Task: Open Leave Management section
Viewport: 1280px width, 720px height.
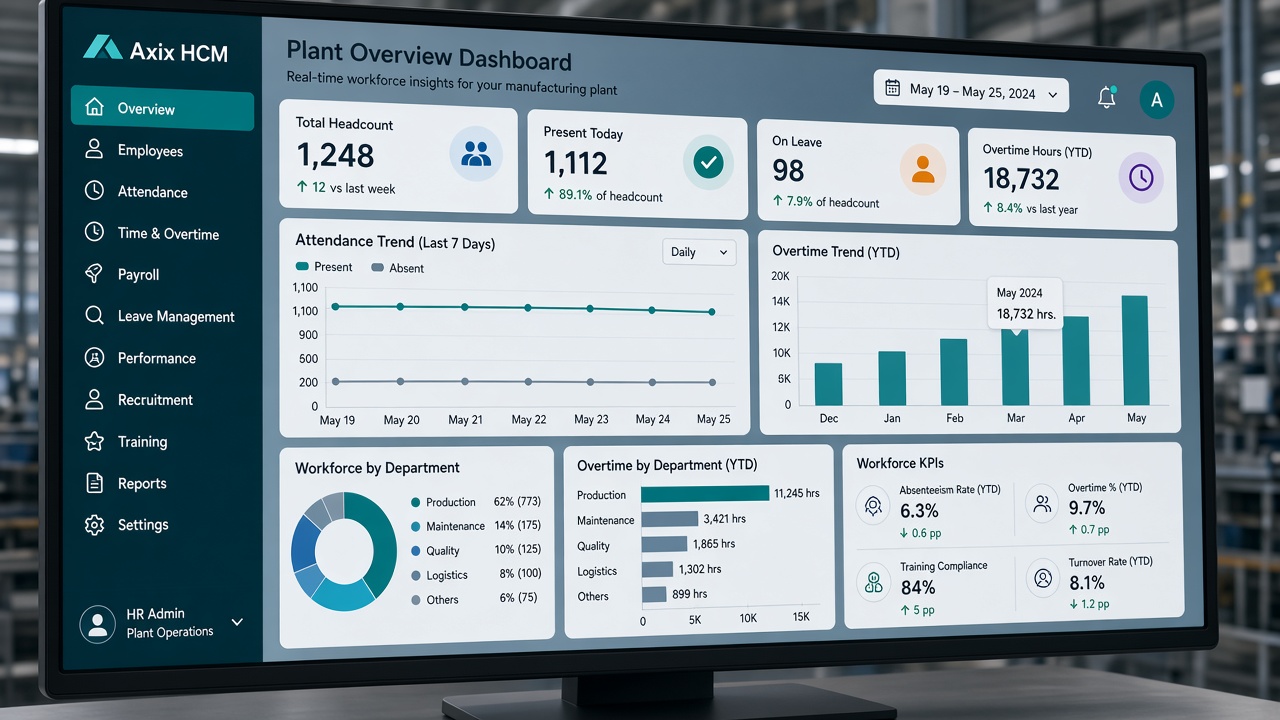Action: tap(162, 316)
